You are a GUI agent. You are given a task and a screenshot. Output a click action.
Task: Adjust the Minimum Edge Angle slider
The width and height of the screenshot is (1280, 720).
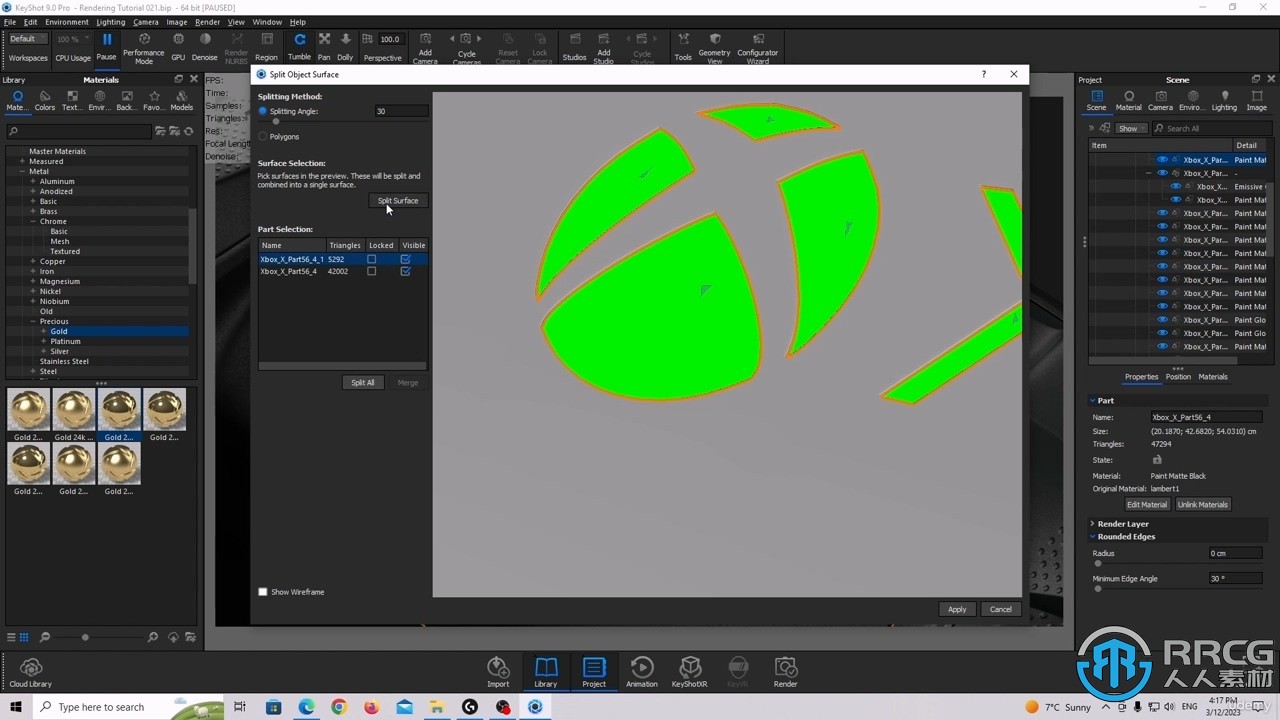(1098, 589)
